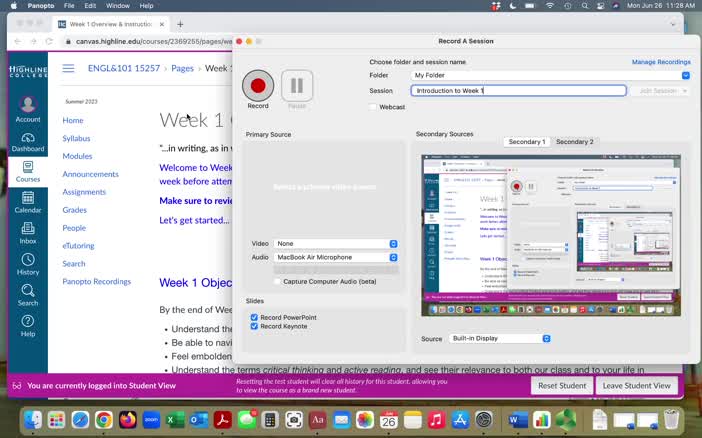Open Audio dropdown set to MacBook Air Microphone
The height and width of the screenshot is (438, 702).
click(x=335, y=258)
